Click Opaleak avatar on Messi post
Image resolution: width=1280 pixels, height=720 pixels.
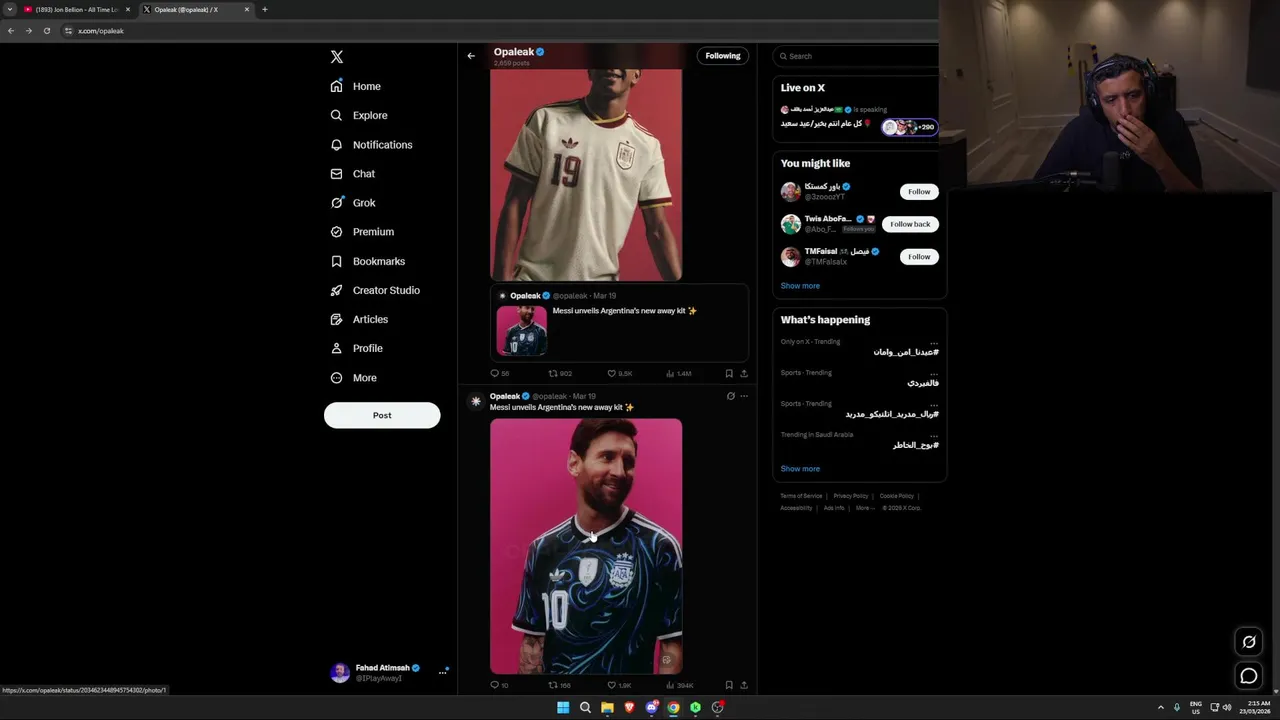(476, 401)
